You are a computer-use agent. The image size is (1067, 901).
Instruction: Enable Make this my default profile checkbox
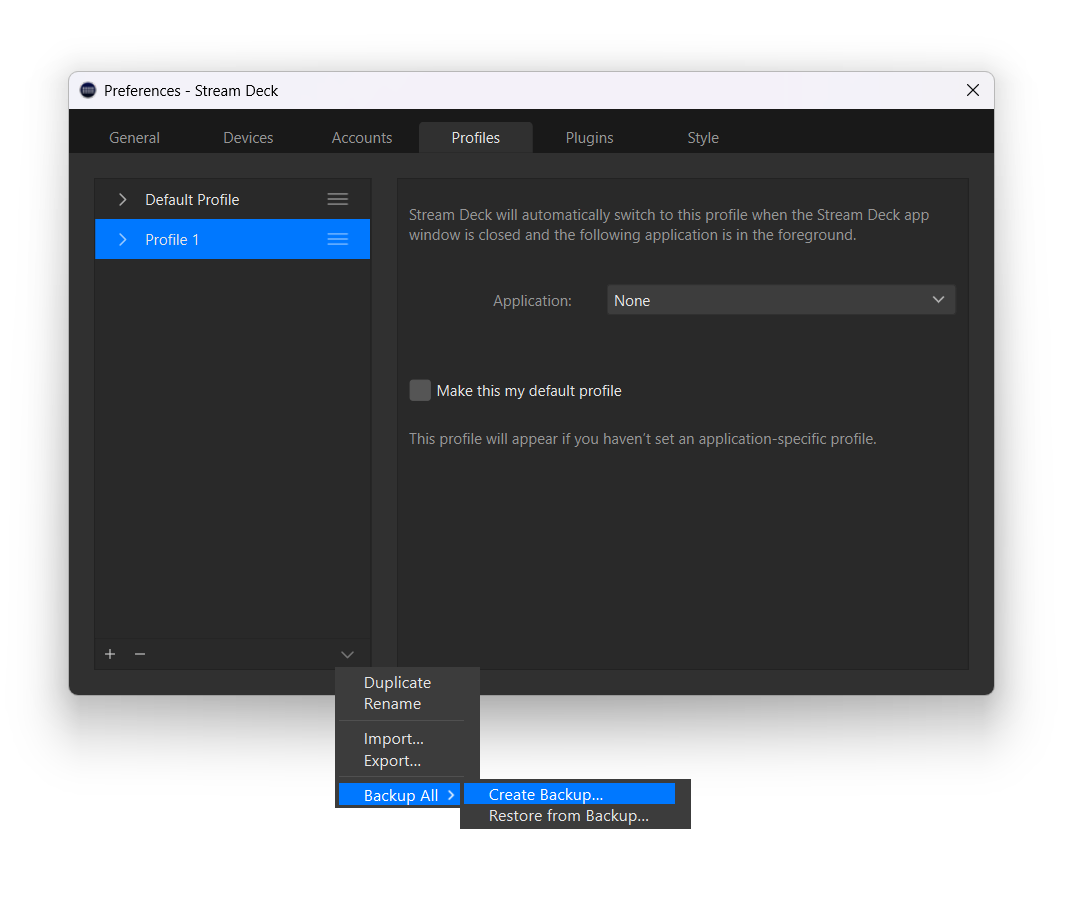click(420, 391)
